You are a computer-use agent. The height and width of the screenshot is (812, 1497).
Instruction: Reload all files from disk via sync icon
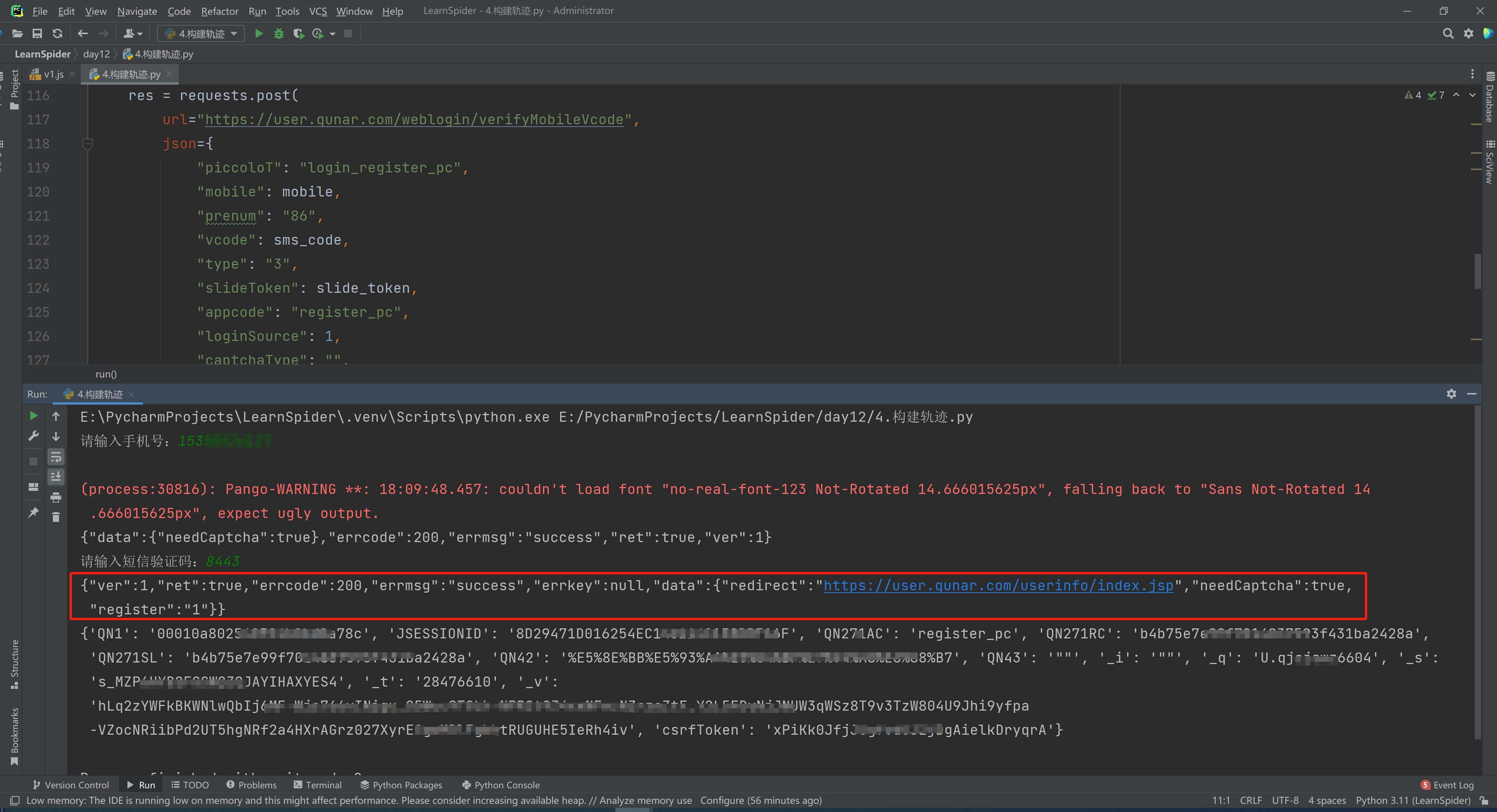click(57, 34)
